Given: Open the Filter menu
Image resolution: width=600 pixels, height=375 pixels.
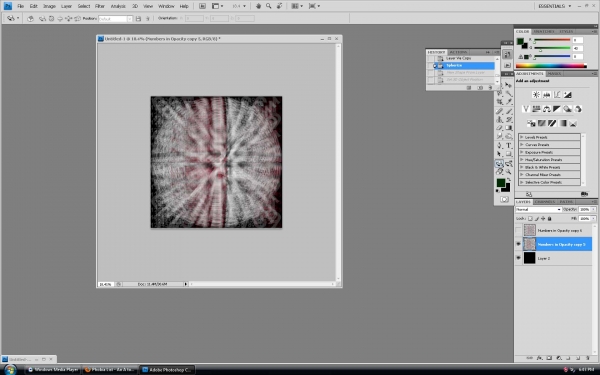Looking at the screenshot, I should (100, 6).
